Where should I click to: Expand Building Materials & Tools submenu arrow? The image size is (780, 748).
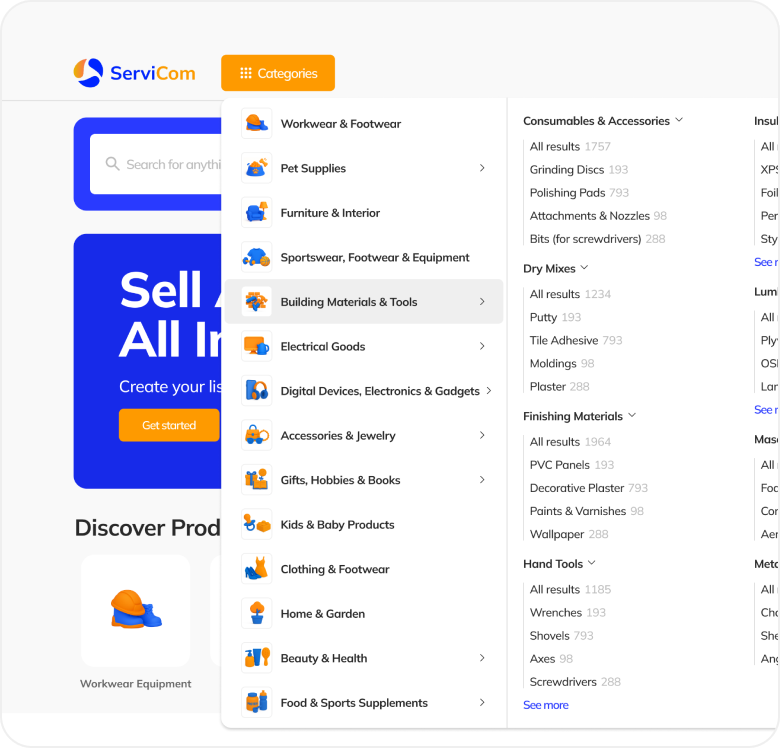tap(482, 302)
